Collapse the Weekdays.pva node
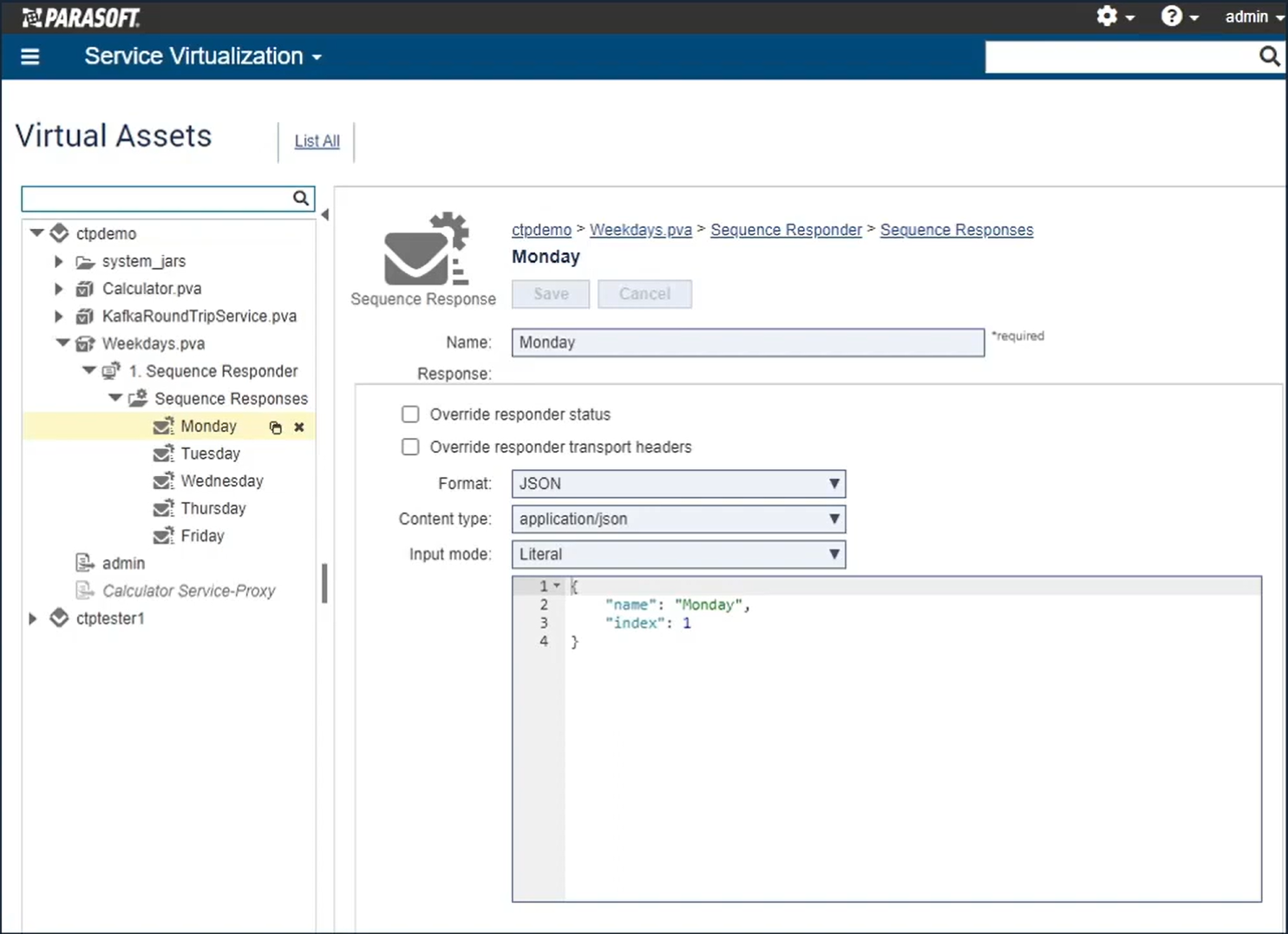Screen dimensions: 1288x934 [x=62, y=343]
